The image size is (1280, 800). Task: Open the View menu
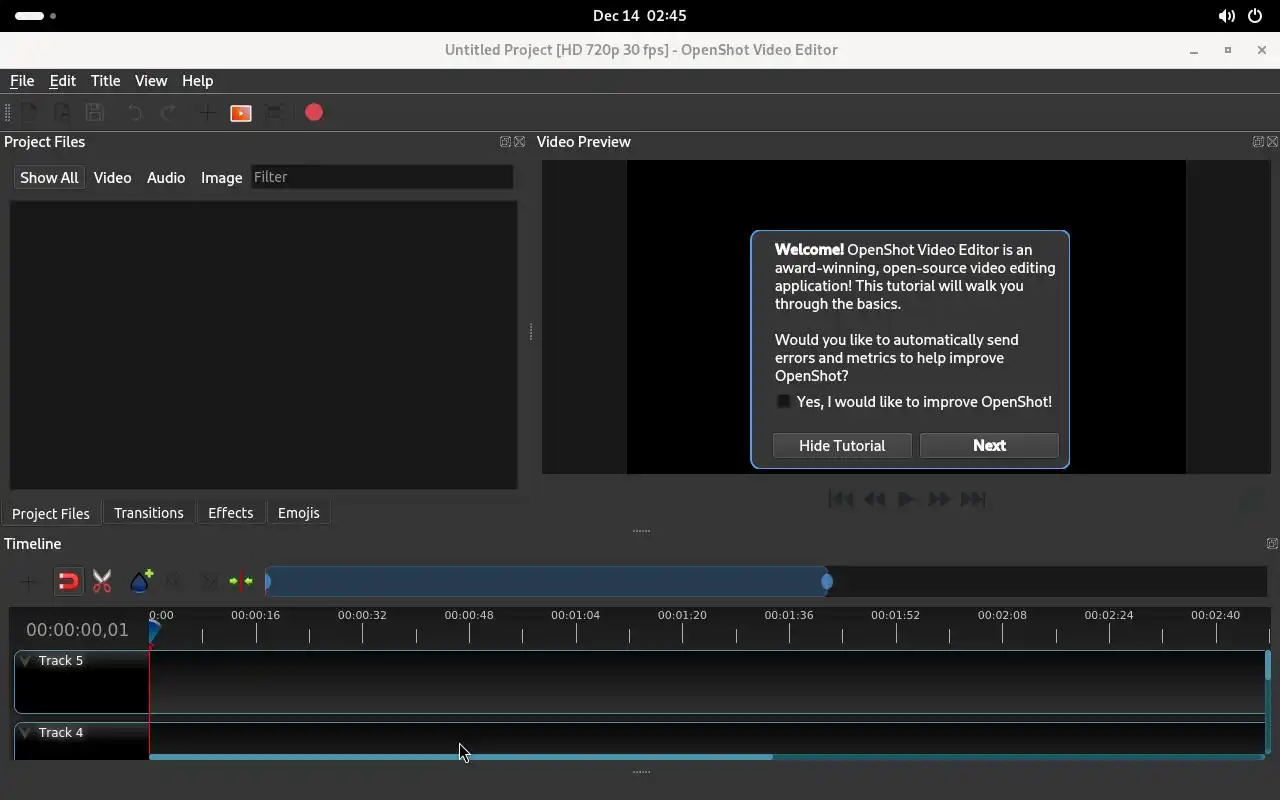point(151,81)
